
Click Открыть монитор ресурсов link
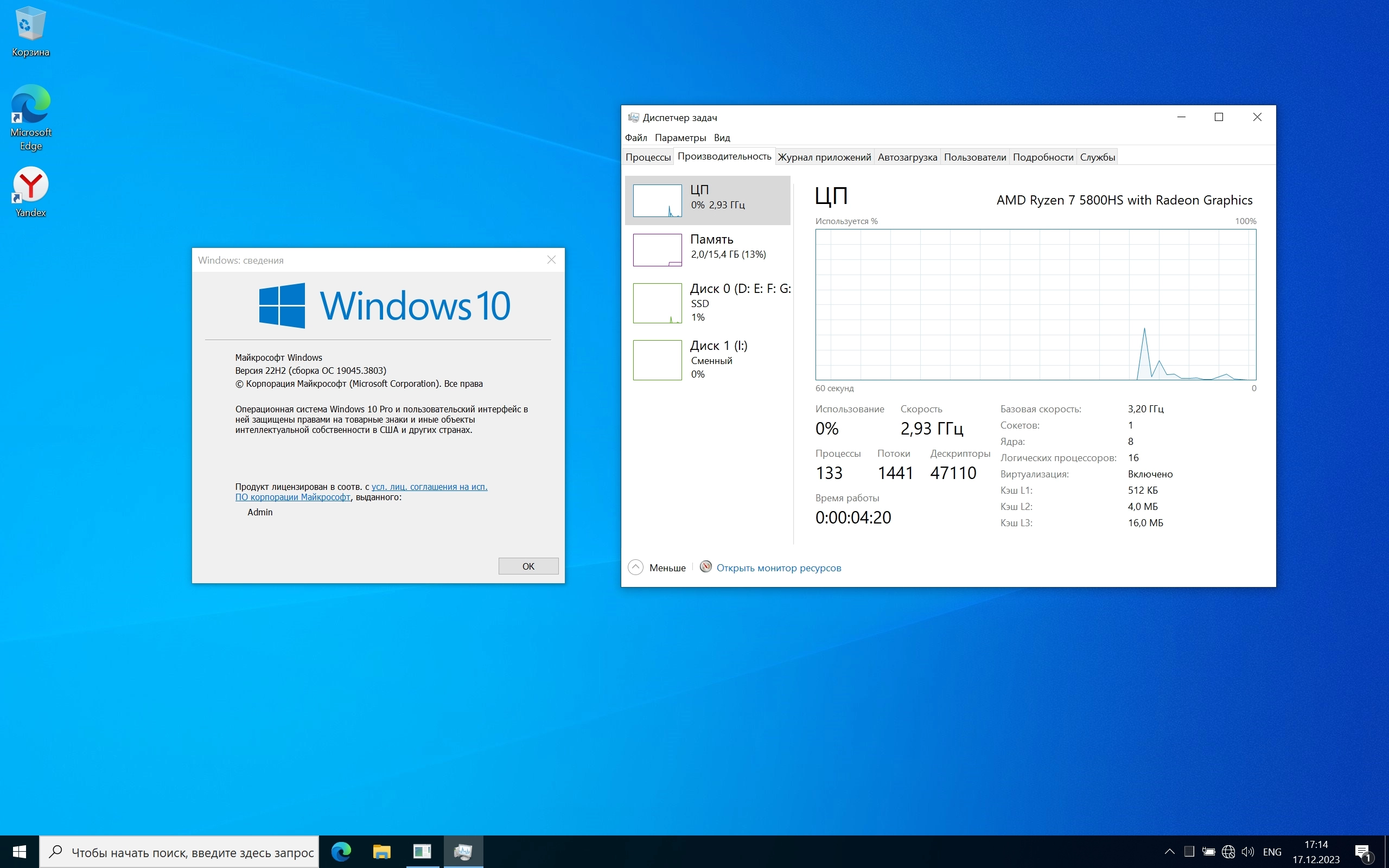tap(778, 568)
